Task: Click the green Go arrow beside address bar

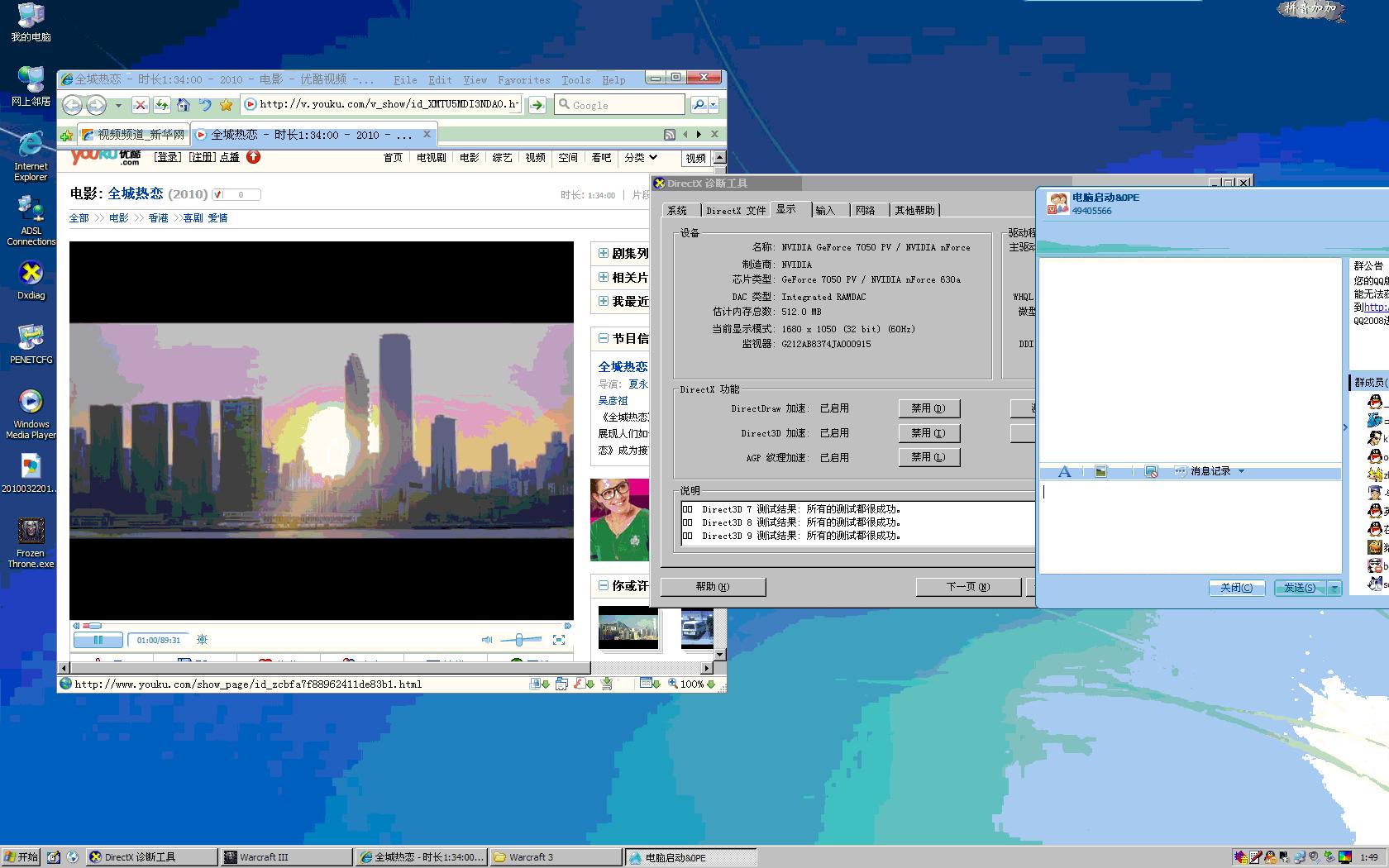Action: point(537,105)
